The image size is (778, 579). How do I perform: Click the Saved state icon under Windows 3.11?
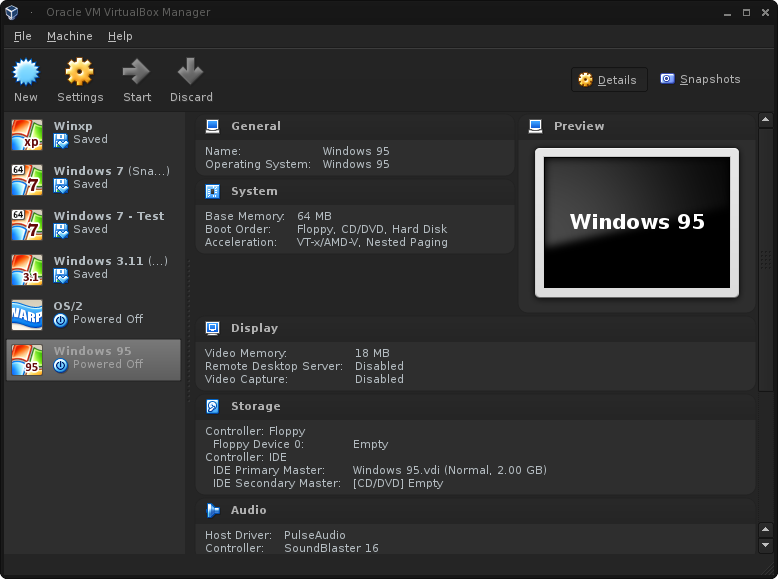tap(61, 276)
